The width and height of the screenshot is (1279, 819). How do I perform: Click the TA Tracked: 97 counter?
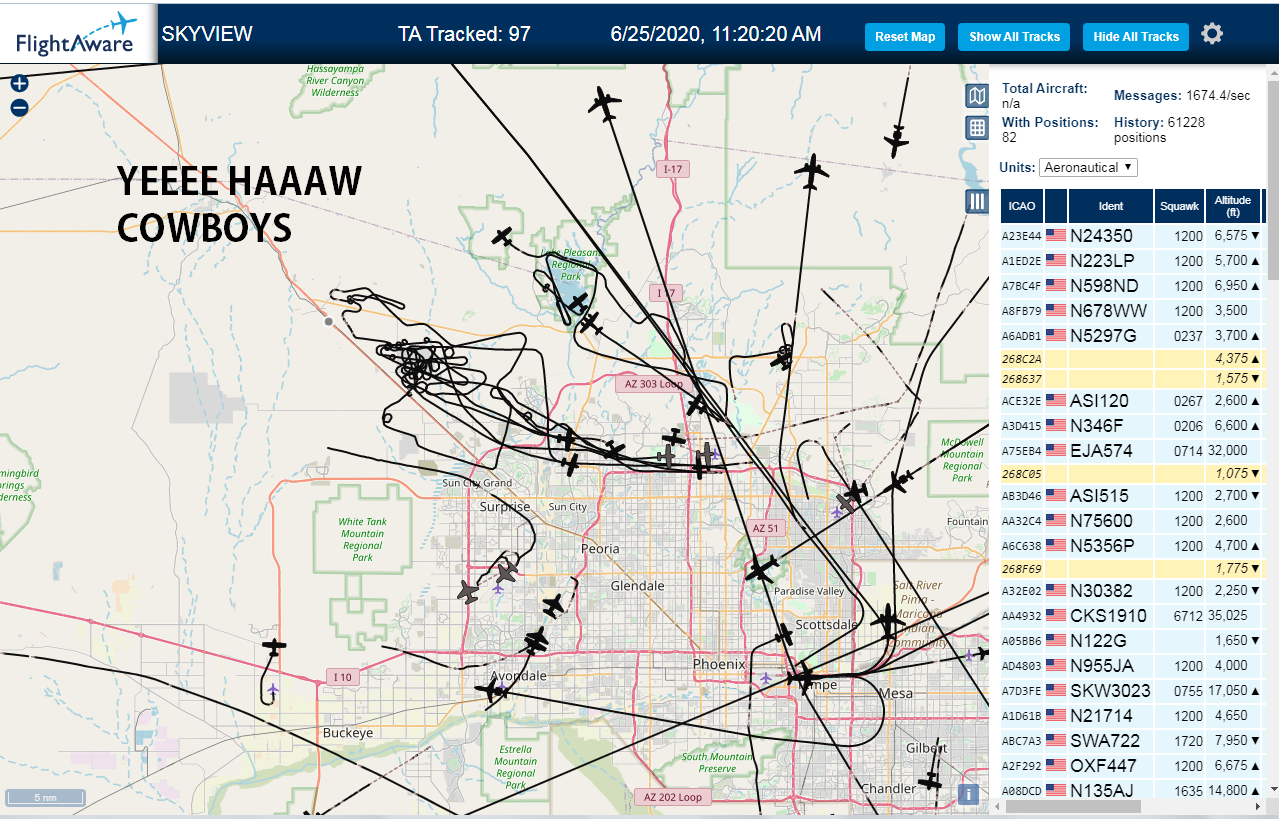click(x=464, y=34)
